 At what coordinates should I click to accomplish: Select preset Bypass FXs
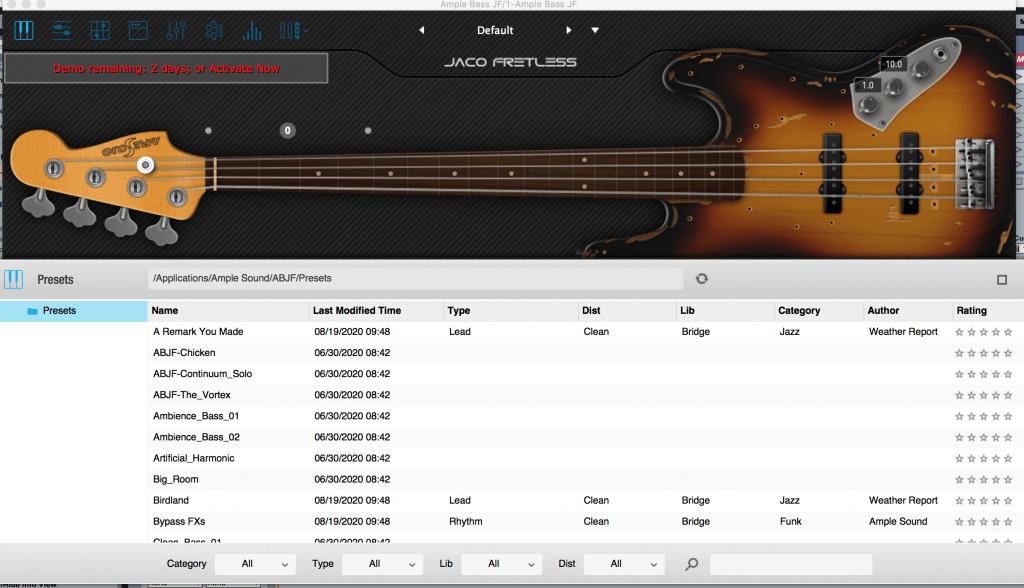click(179, 521)
